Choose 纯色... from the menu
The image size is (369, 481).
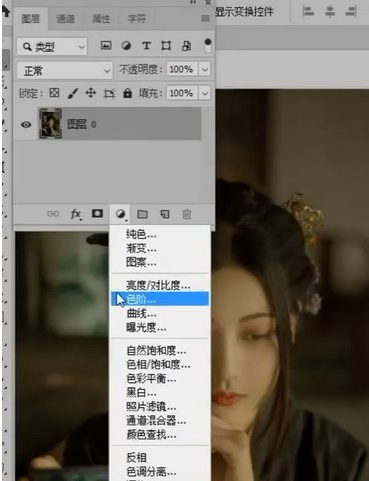160,234
